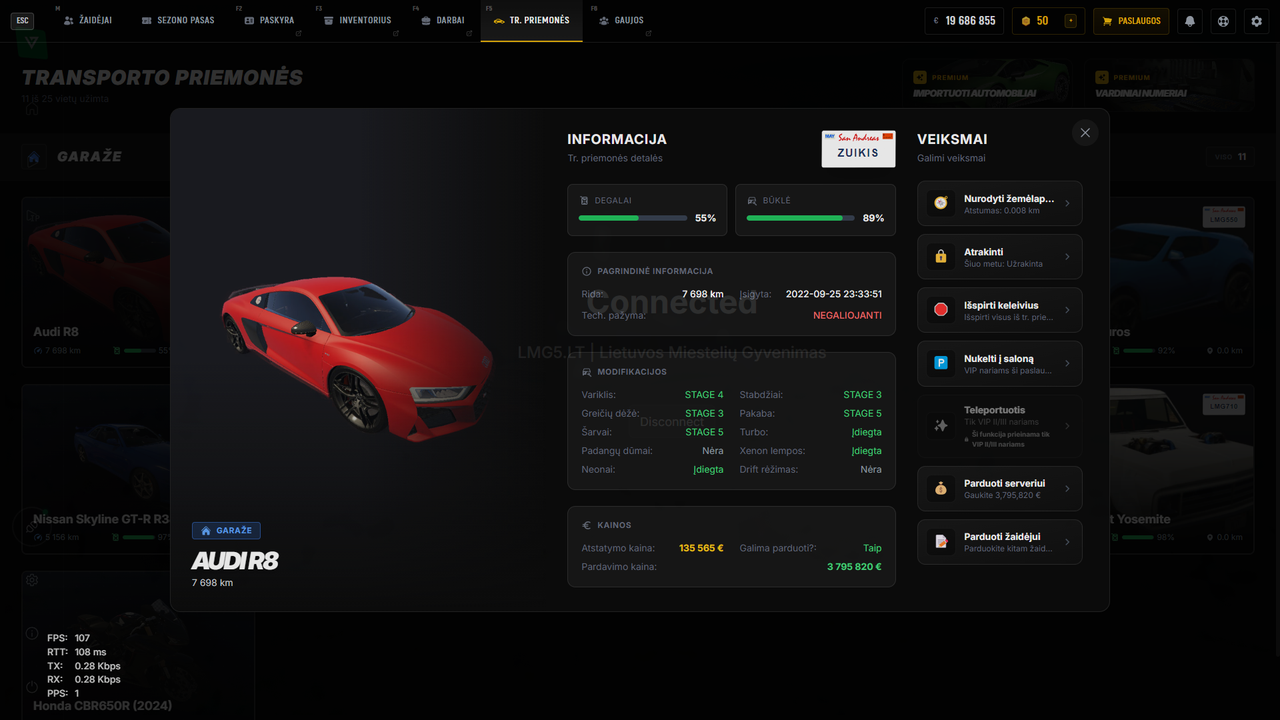The image size is (1280, 720).
Task: Select the Darbai tab
Action: [x=443, y=20]
